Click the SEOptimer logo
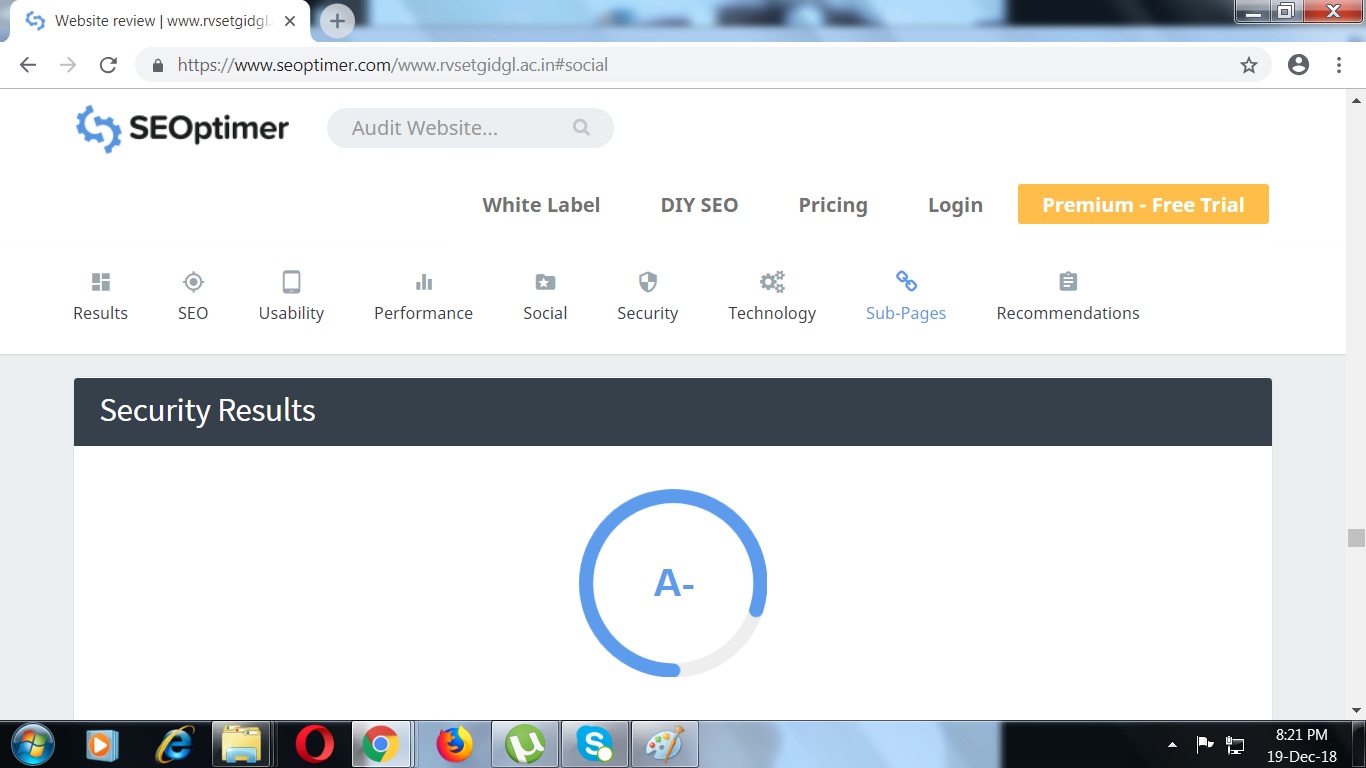The height and width of the screenshot is (768, 1366). [182, 128]
